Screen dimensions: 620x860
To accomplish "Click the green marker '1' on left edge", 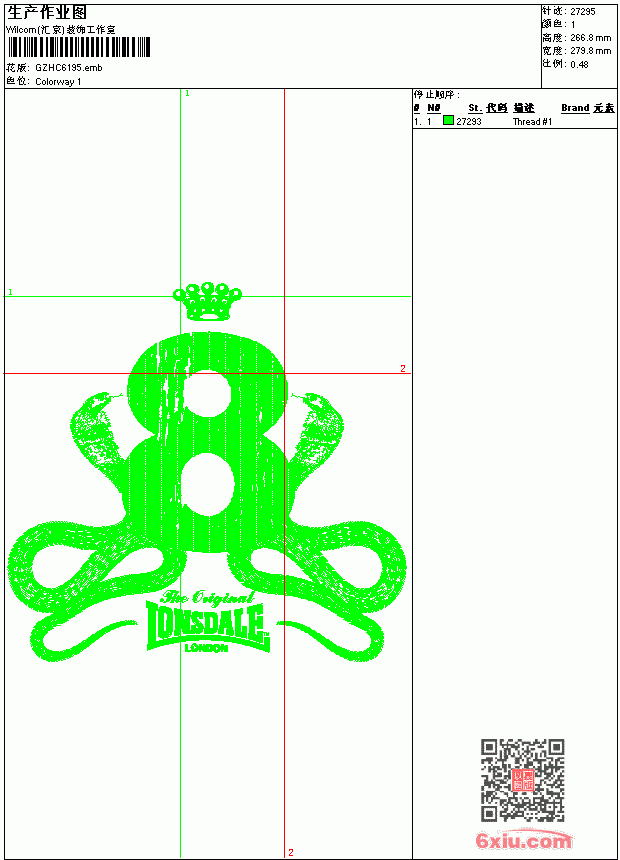I will coord(10,292).
